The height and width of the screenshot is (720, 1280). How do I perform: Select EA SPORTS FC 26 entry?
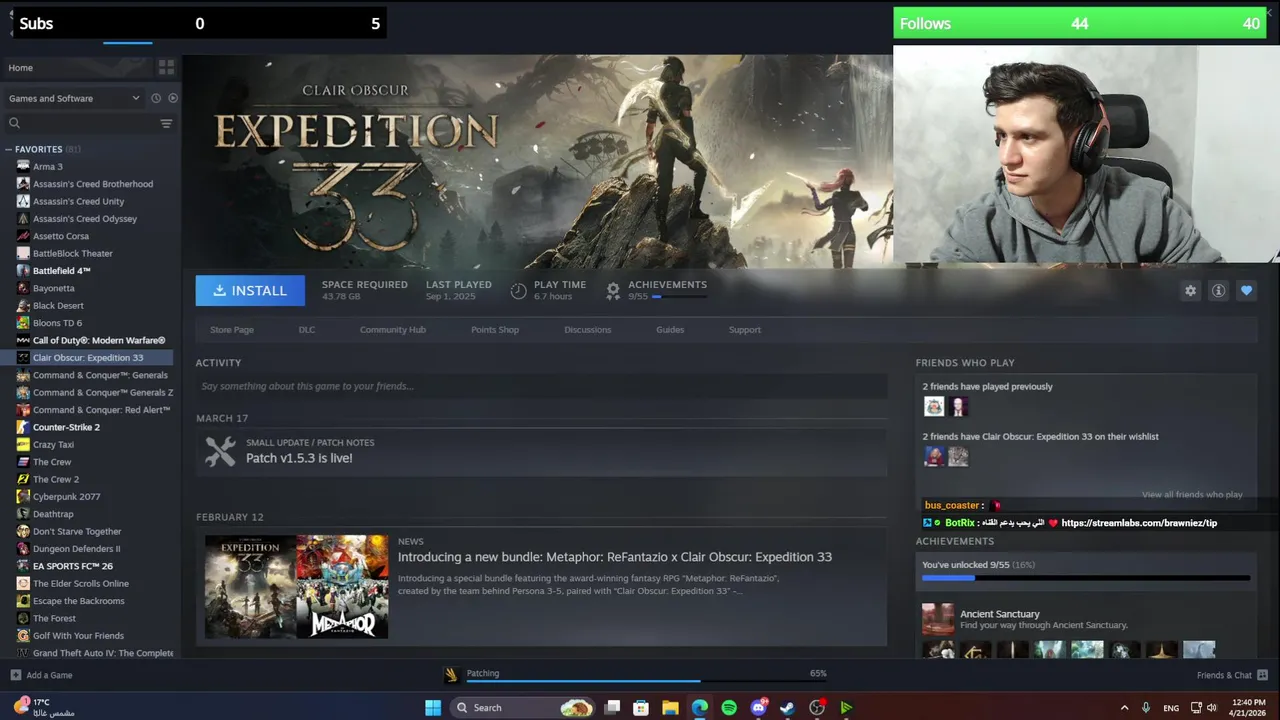tap(73, 566)
